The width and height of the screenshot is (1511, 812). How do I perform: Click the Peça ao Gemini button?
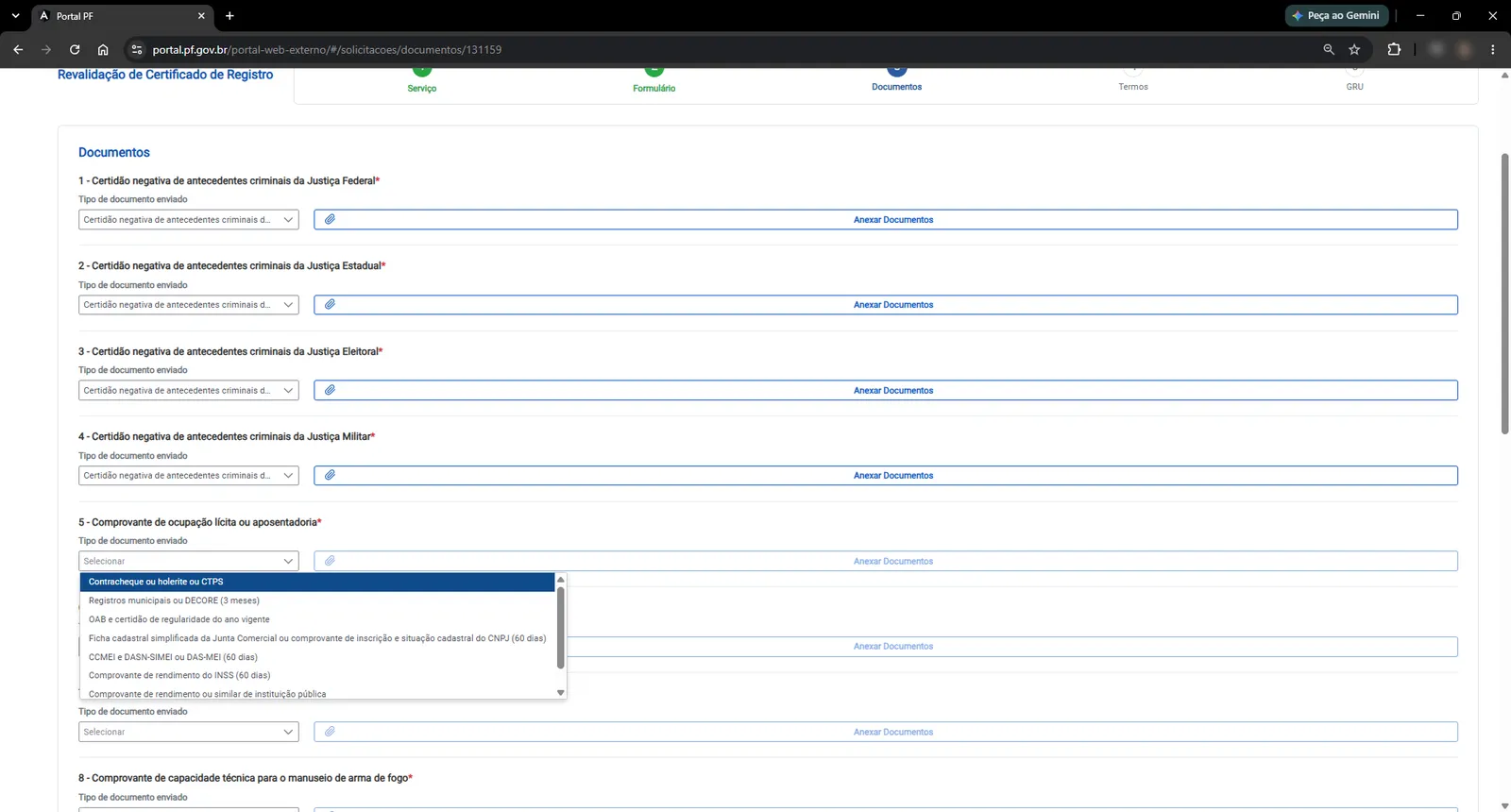coord(1336,16)
